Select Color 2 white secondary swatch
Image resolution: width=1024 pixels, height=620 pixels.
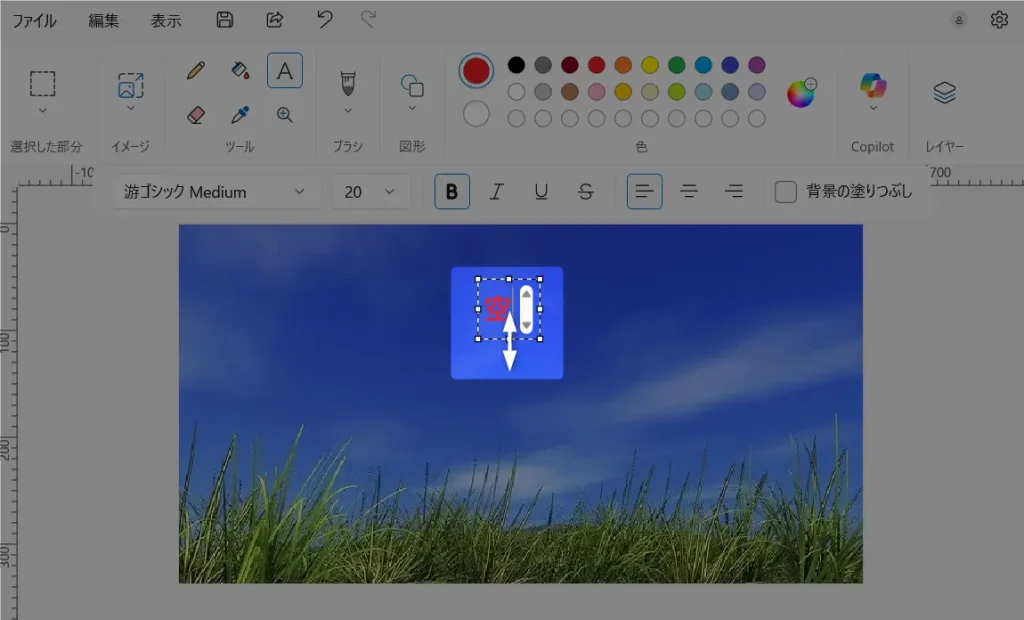(476, 114)
